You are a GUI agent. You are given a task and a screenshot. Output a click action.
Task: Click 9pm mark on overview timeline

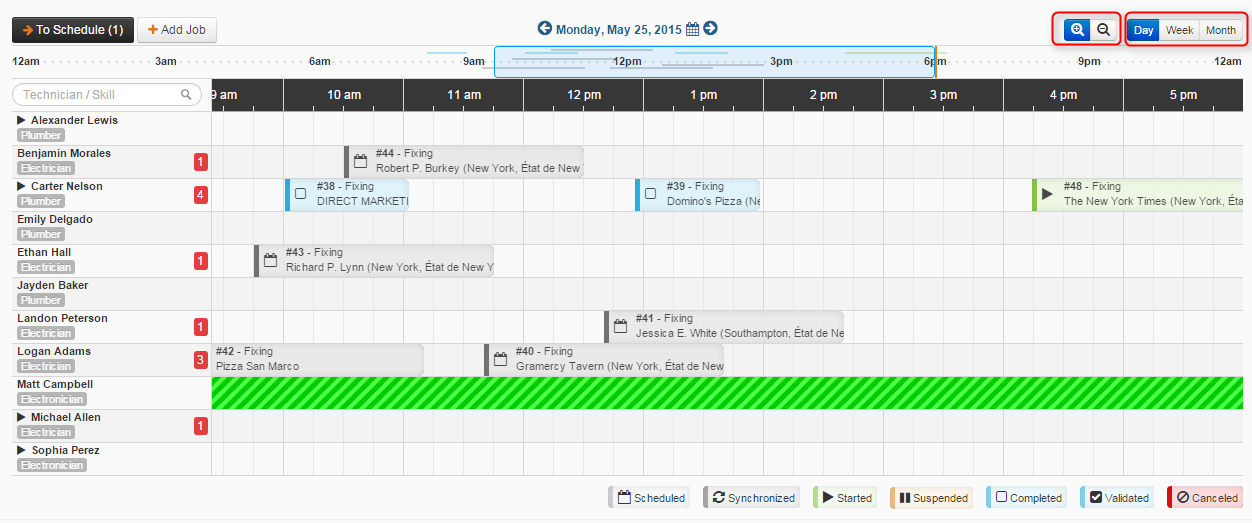click(1089, 61)
